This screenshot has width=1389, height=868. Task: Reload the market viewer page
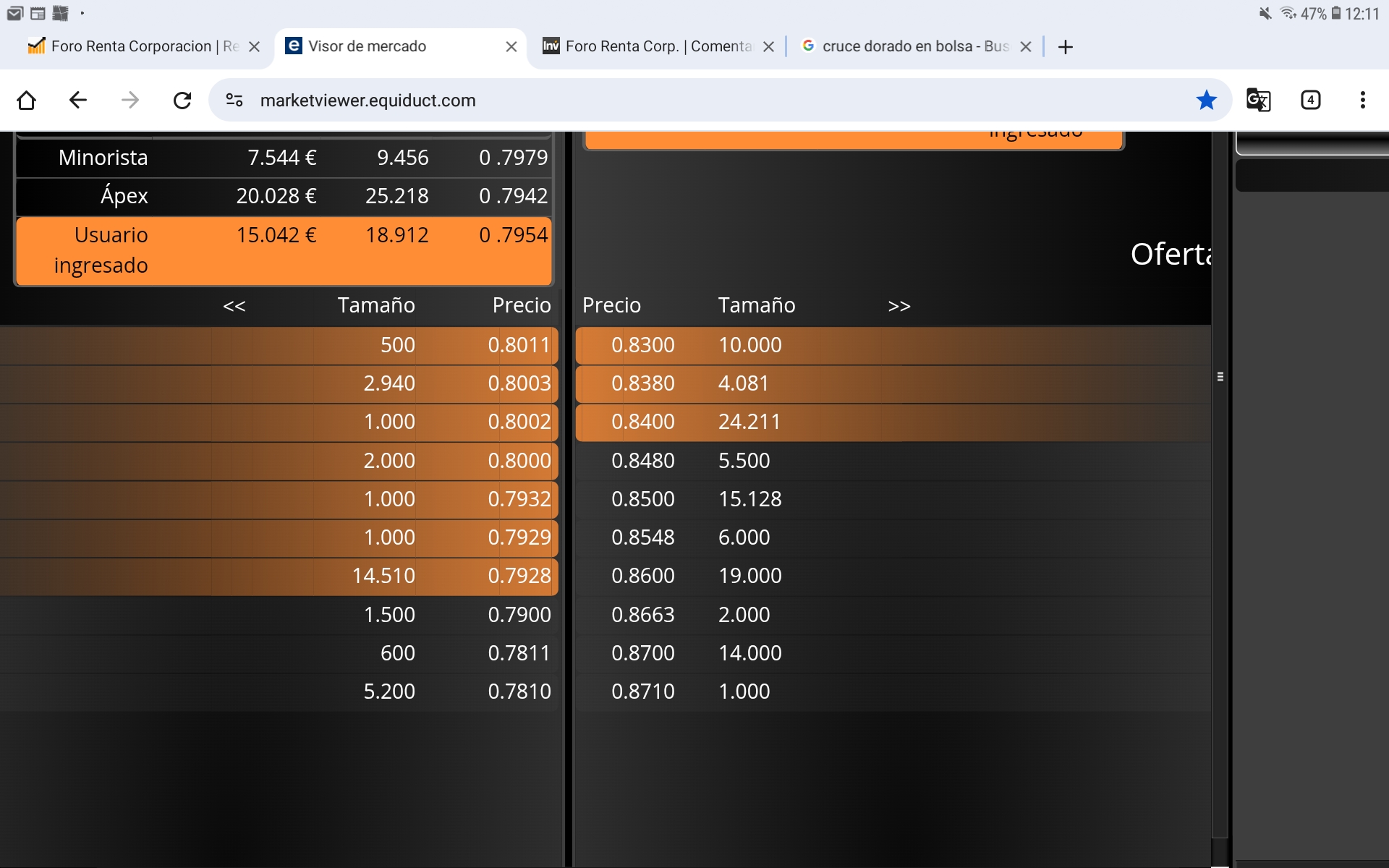tap(182, 100)
